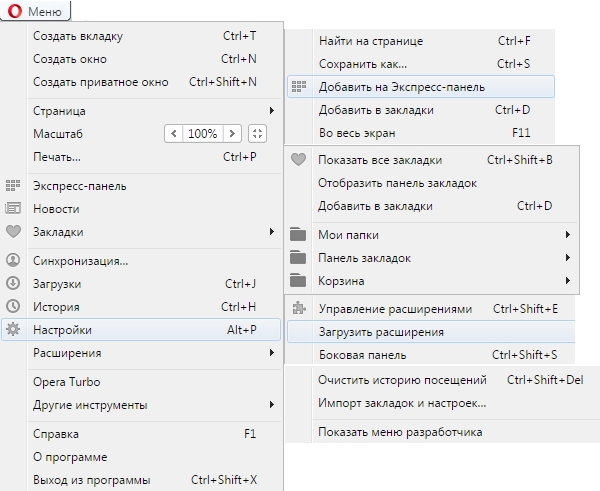600x491 pixels.
Task: Click the folder icon next to Панель закладок
Action: 298,257
